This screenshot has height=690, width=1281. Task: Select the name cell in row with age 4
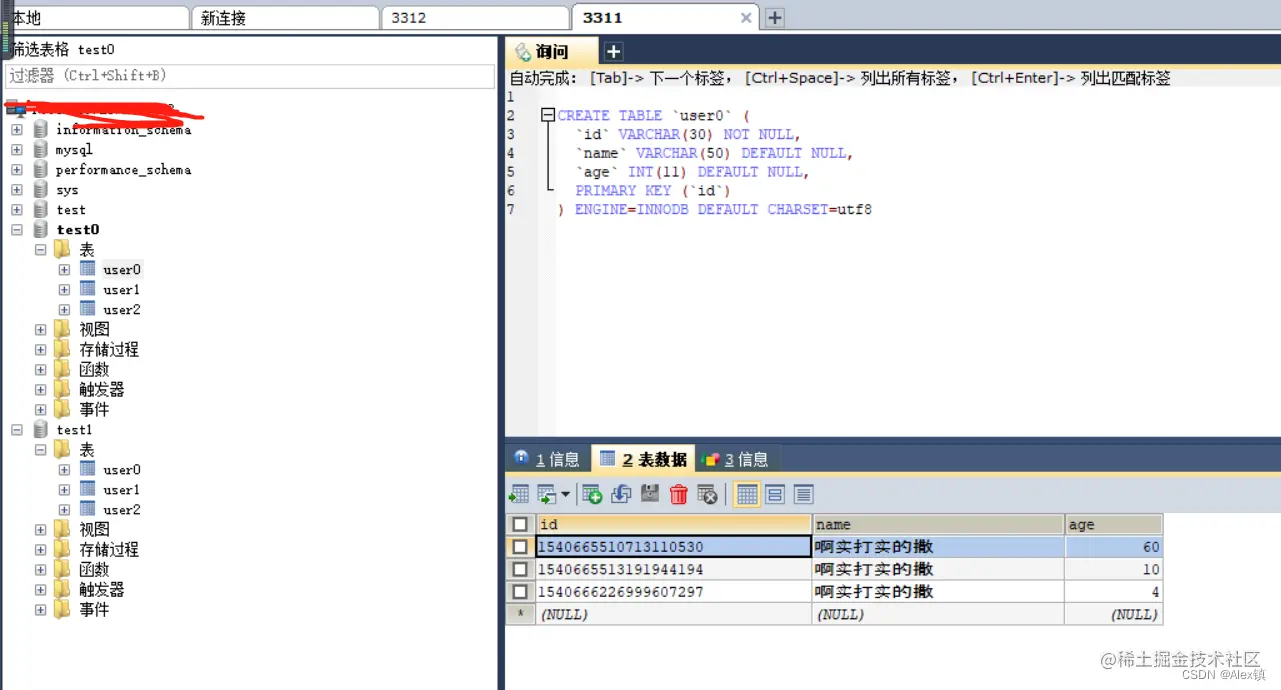click(x=939, y=592)
